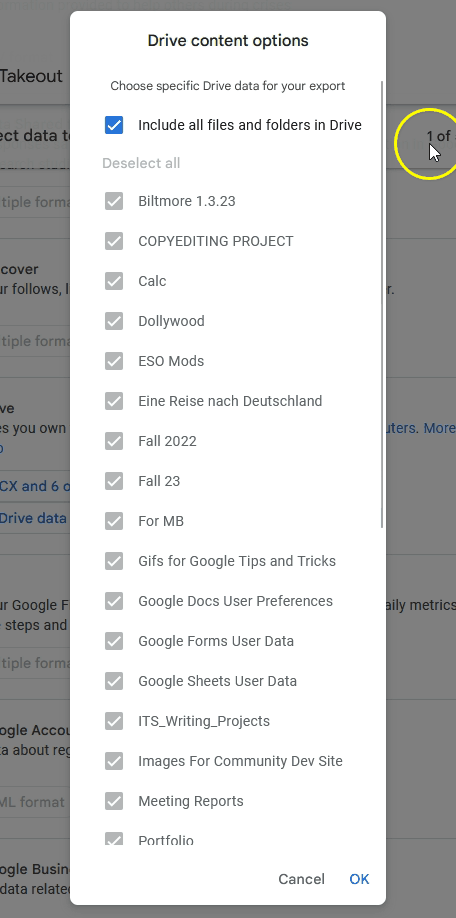Uncheck Include all files and folders in Drive
The height and width of the screenshot is (918, 456).
coord(114,125)
